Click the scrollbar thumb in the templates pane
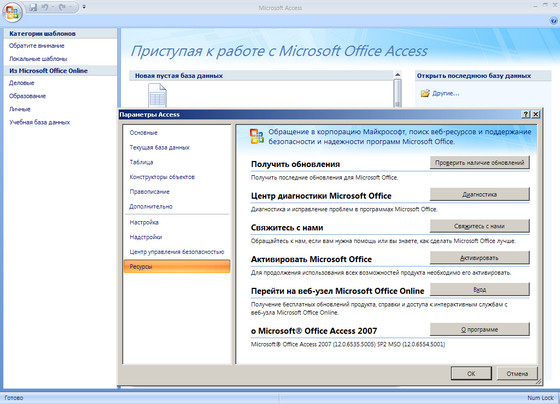Image resolution: width=560 pixels, height=404 pixels. point(397,92)
